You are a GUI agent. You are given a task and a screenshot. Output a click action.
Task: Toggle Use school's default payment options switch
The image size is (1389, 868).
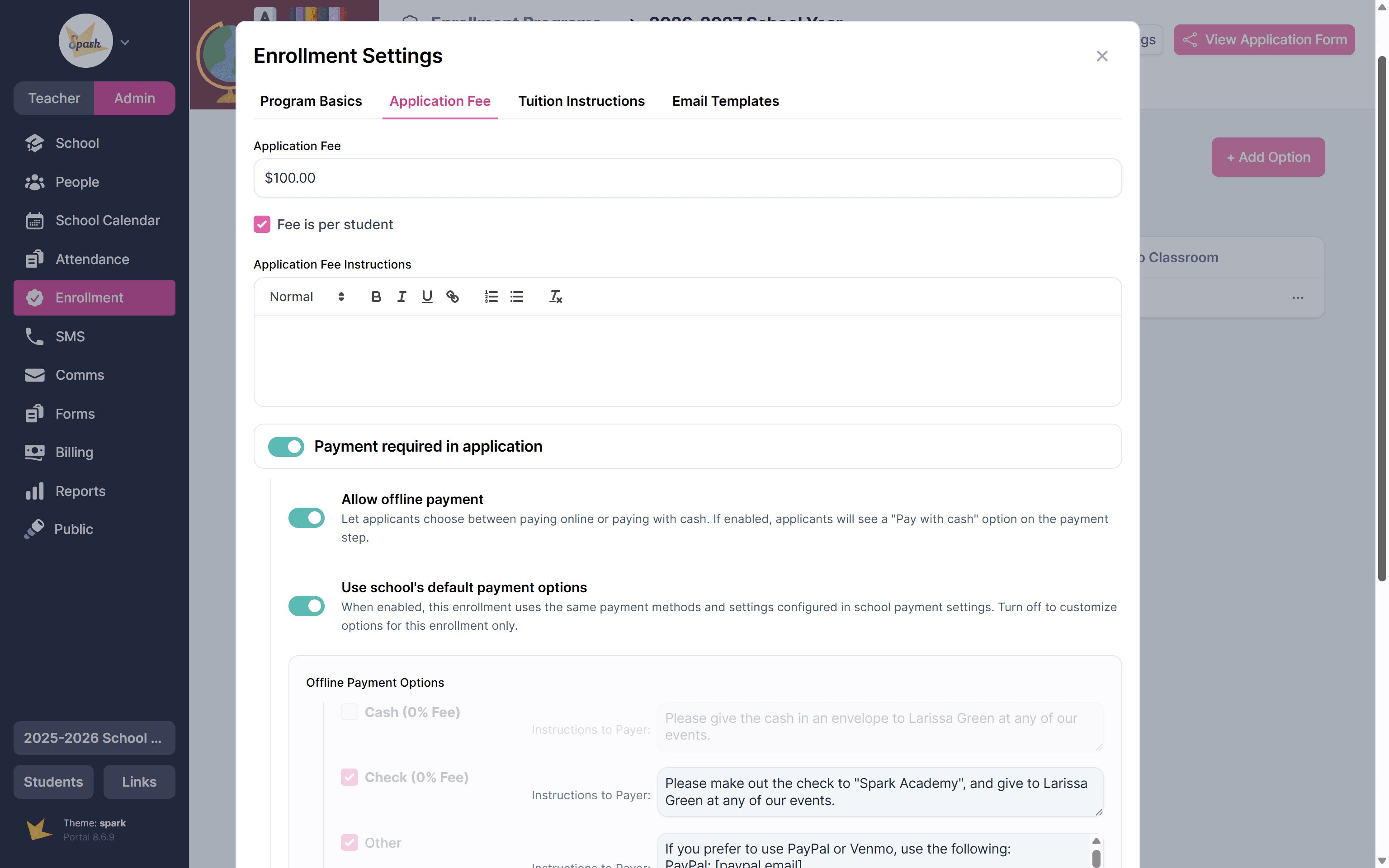point(307,606)
